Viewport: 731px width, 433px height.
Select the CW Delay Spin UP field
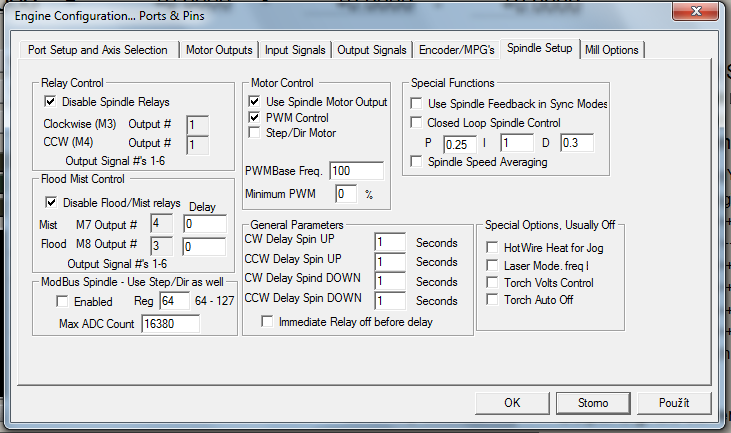(x=389, y=242)
